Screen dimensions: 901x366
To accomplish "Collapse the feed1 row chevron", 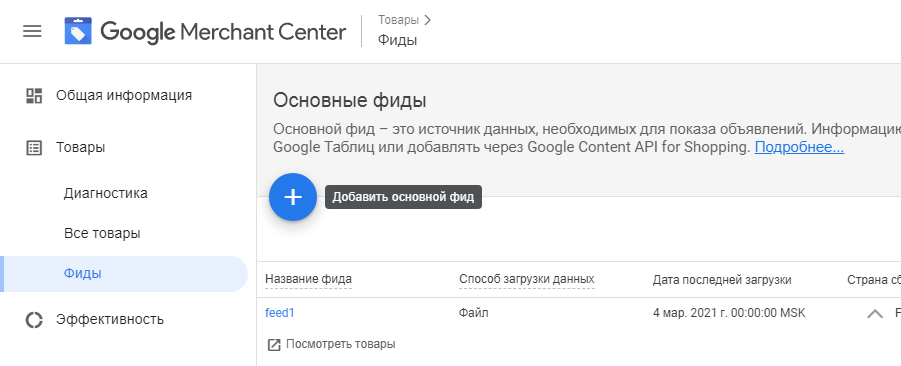I will 875,314.
